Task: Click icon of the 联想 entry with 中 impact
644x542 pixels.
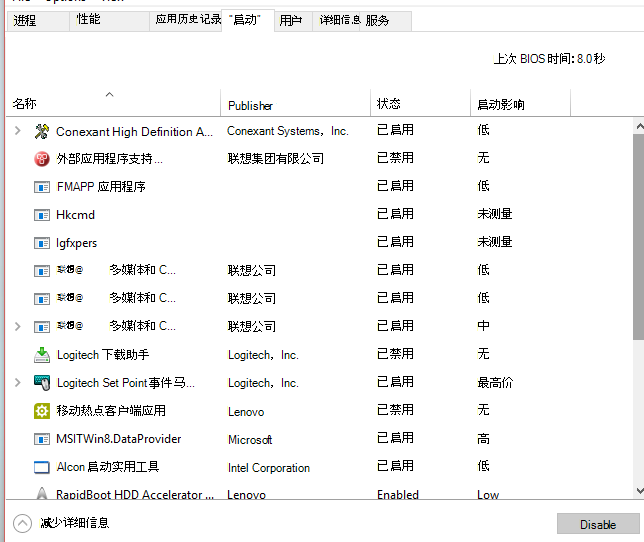Action: point(42,327)
